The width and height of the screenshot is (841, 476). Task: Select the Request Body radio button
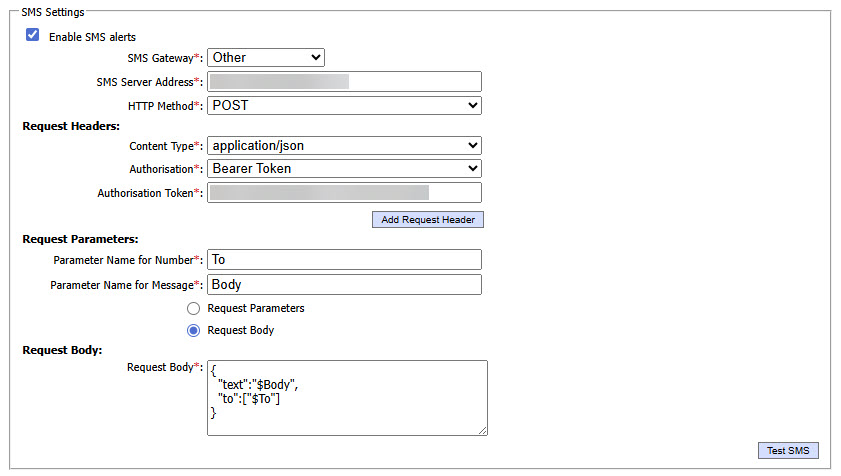(x=194, y=330)
